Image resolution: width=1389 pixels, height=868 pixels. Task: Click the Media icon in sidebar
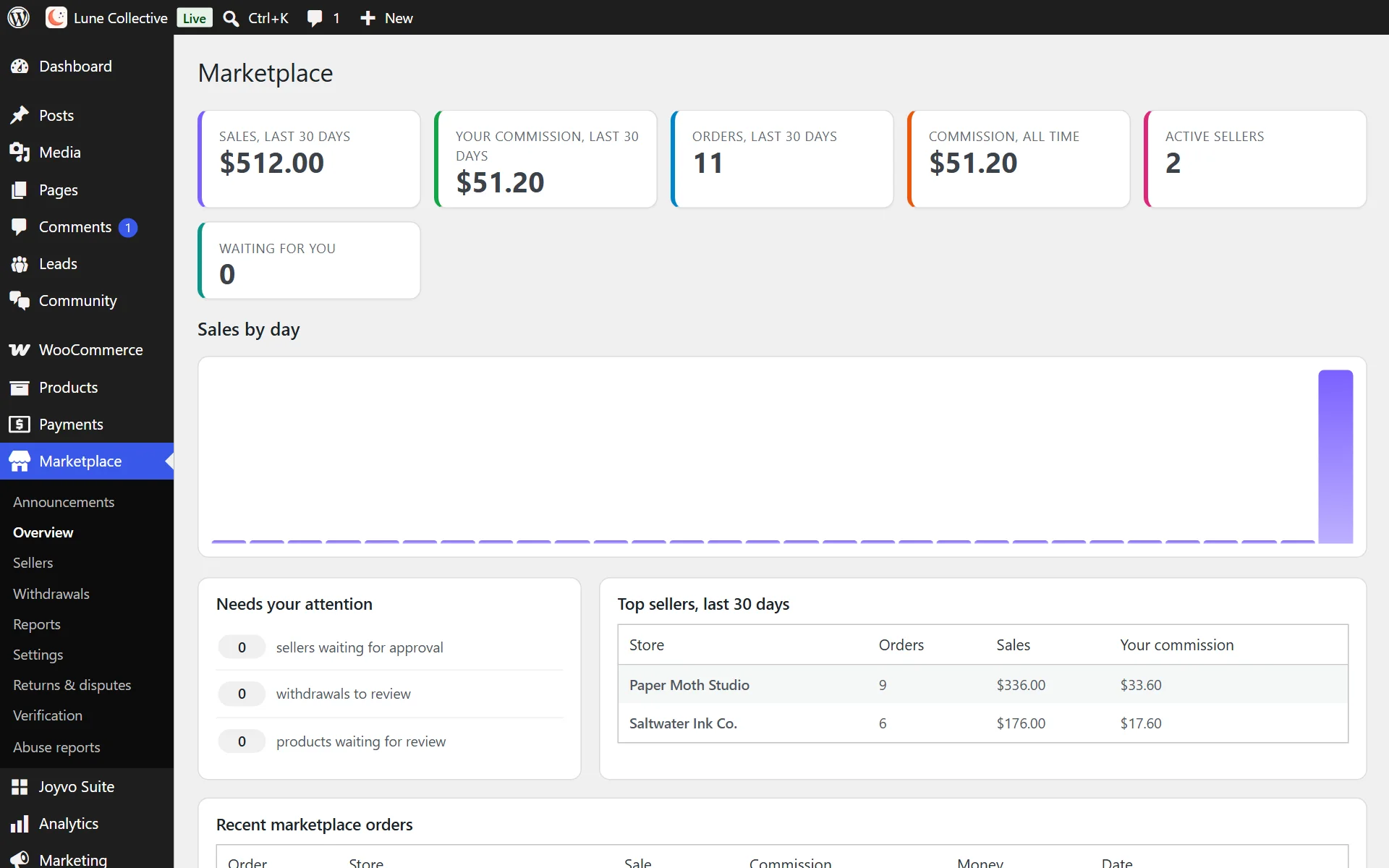(x=20, y=153)
